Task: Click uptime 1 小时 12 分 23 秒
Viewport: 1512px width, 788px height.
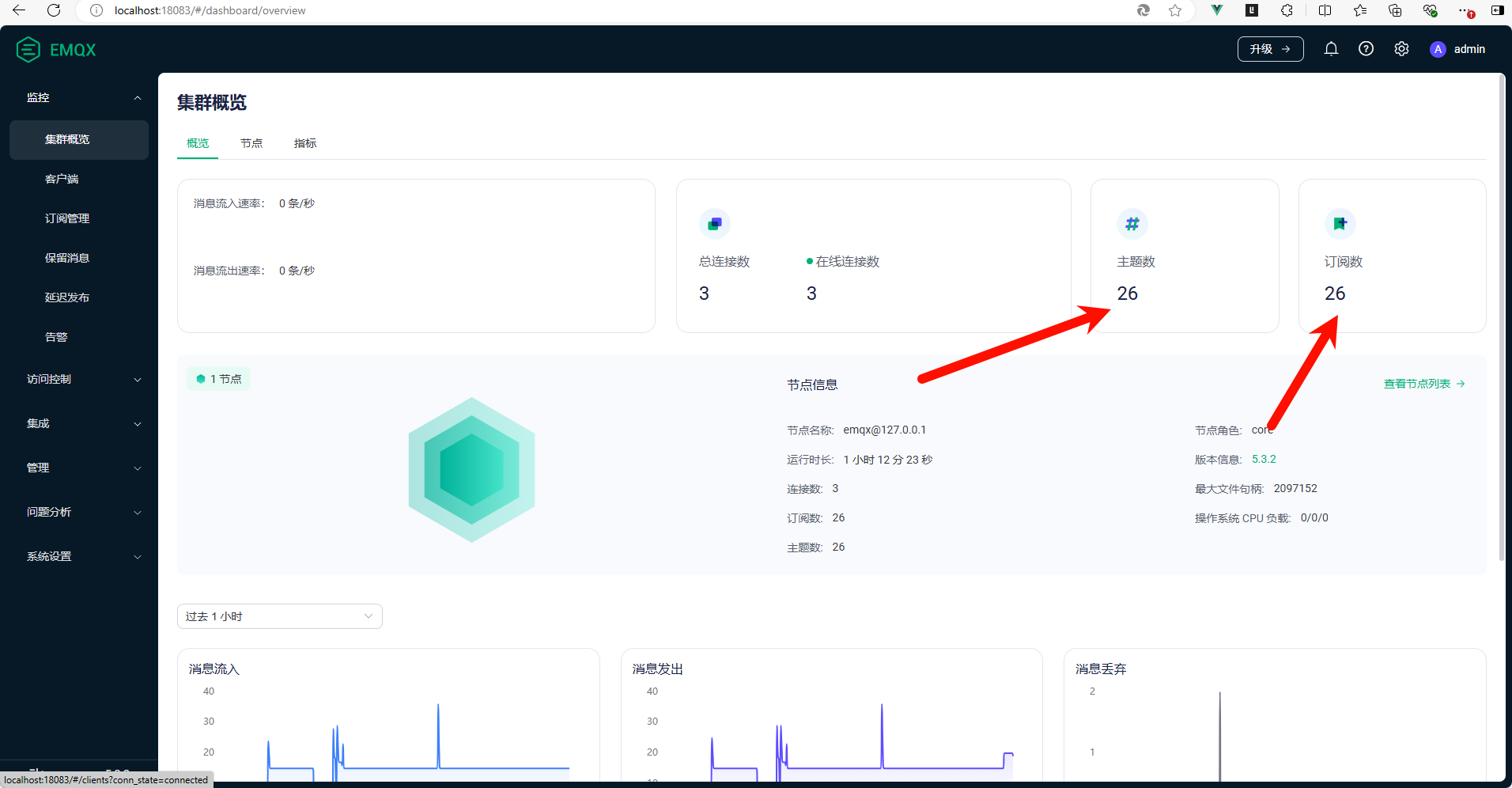Action: click(888, 460)
